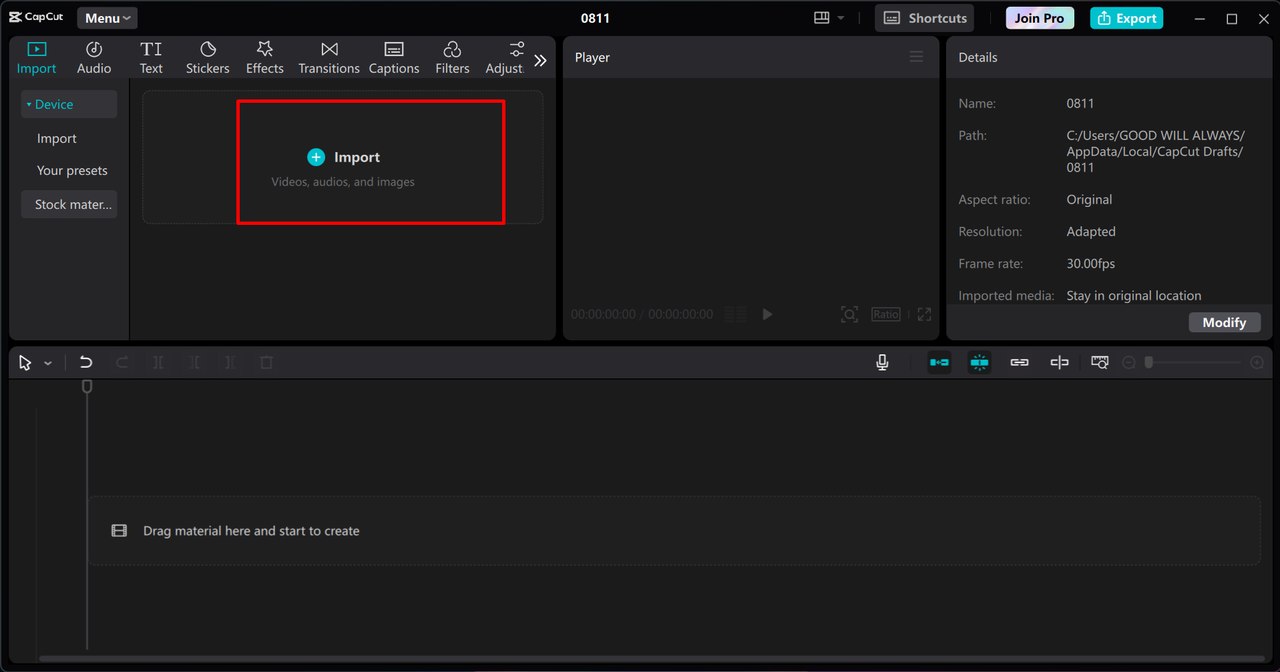Open the Captions tab

pyautogui.click(x=394, y=58)
